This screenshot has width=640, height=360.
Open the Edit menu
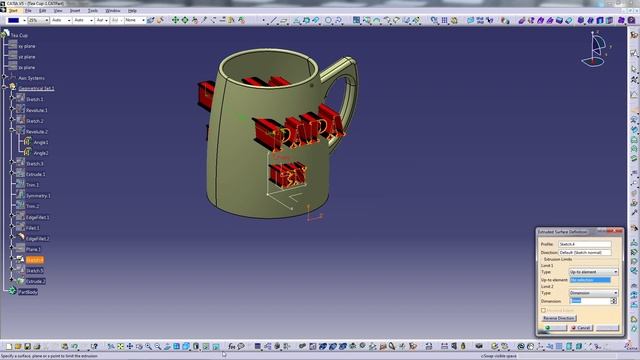pyautogui.click(x=42, y=11)
